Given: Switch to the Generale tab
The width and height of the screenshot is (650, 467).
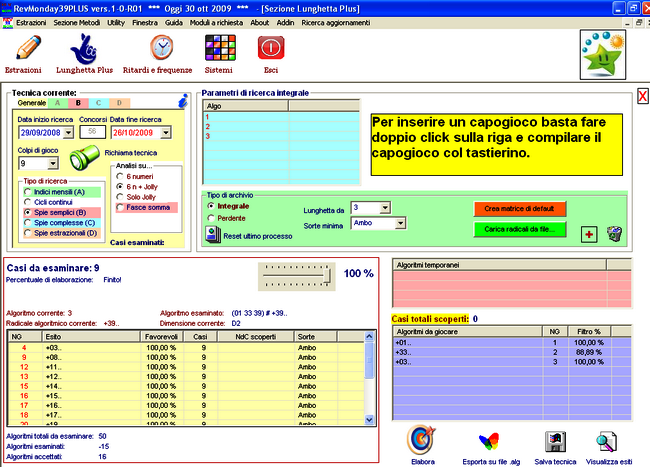Looking at the screenshot, I should pos(32,103).
